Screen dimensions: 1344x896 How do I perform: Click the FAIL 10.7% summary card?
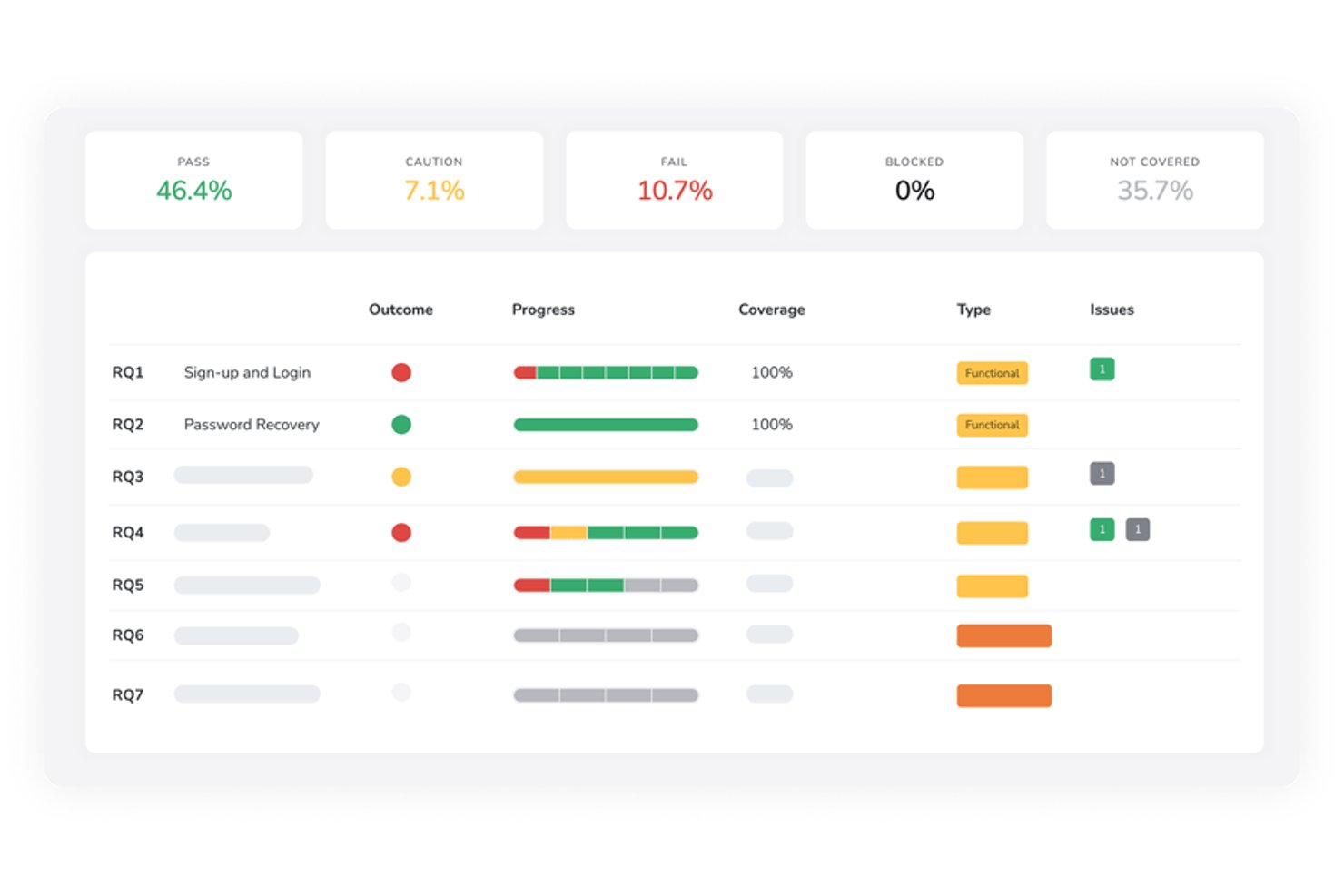pyautogui.click(x=674, y=180)
